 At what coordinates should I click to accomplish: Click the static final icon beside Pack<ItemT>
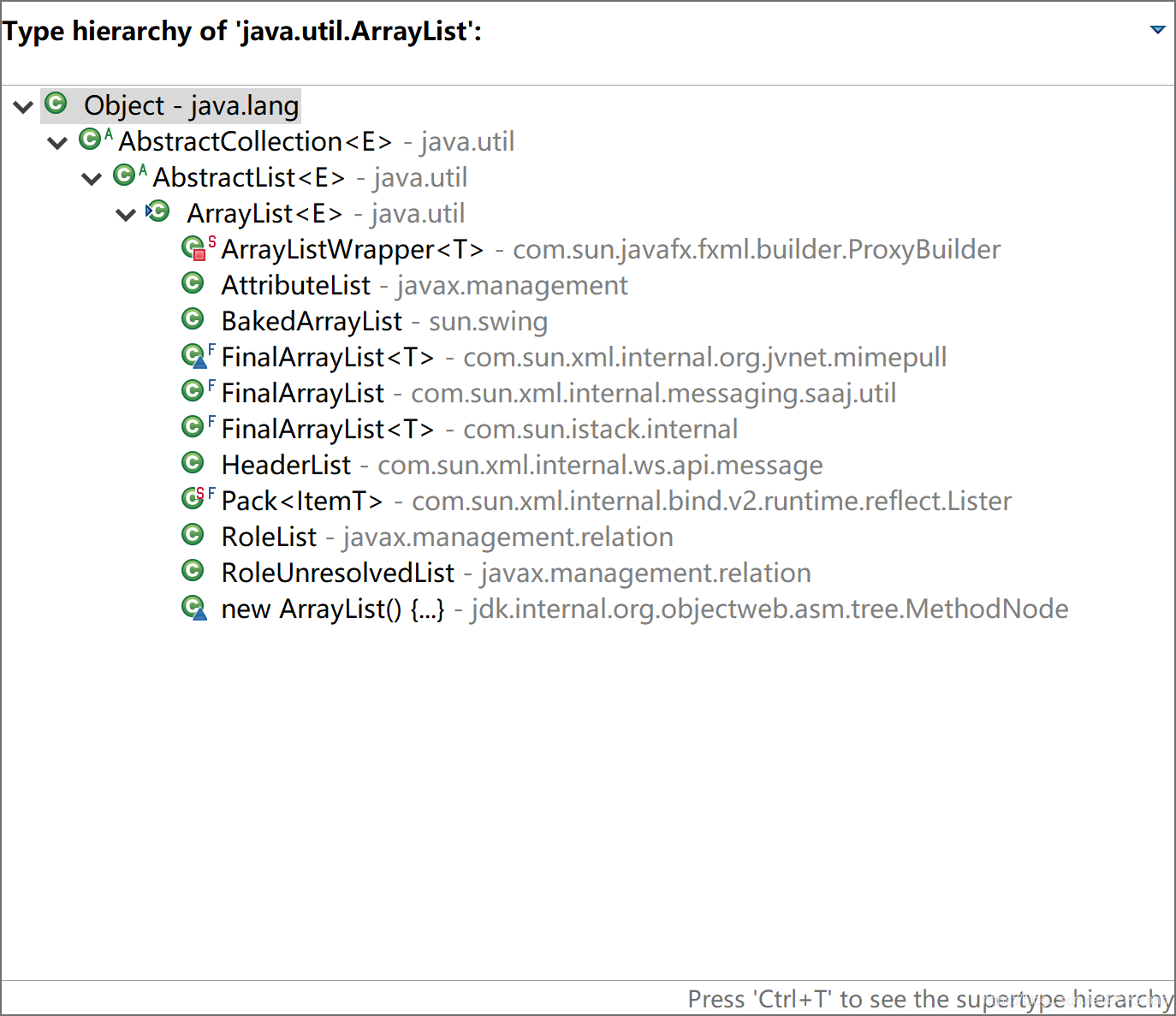tap(193, 500)
